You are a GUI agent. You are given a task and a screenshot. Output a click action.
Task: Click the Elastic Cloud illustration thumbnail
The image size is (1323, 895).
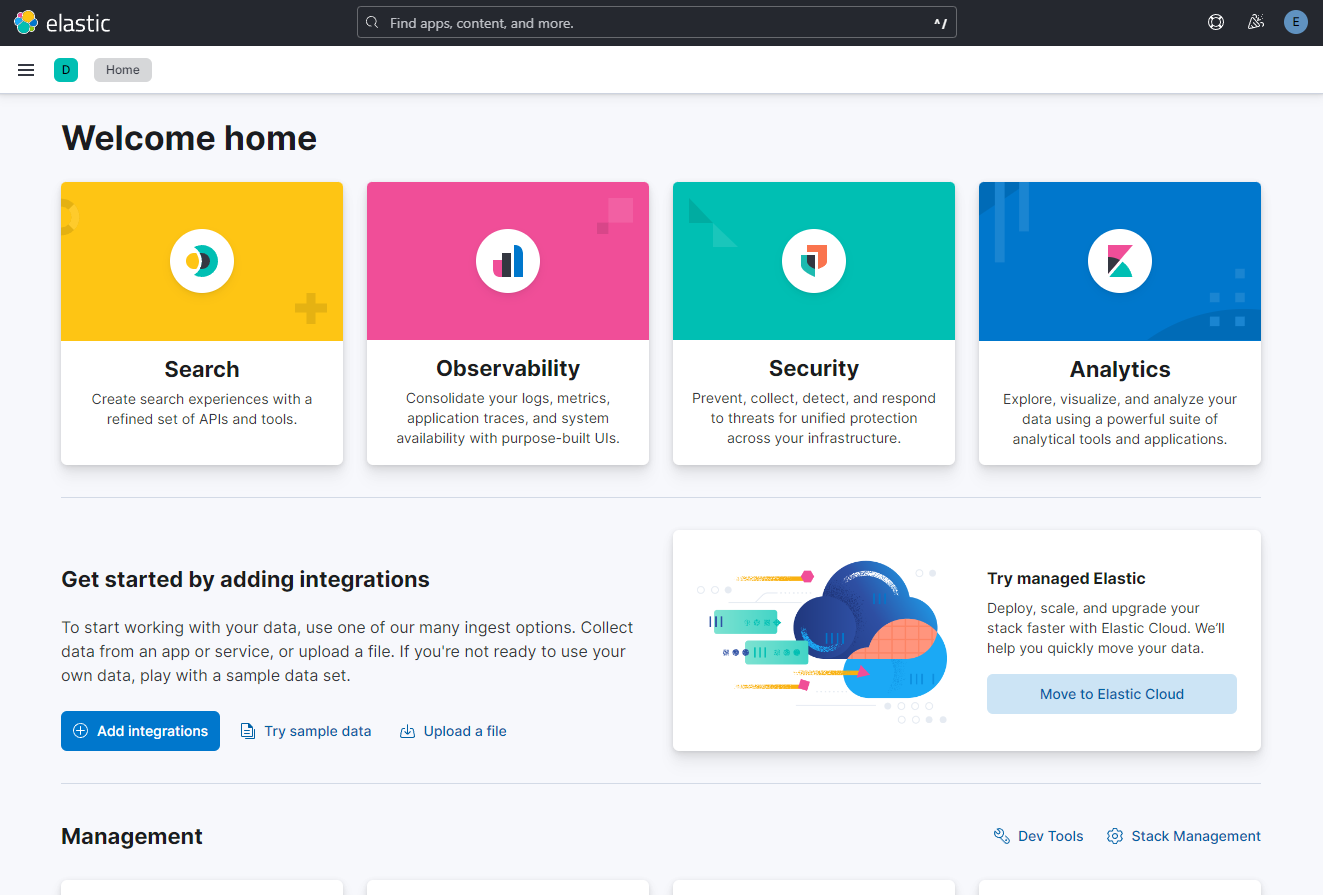coord(821,641)
